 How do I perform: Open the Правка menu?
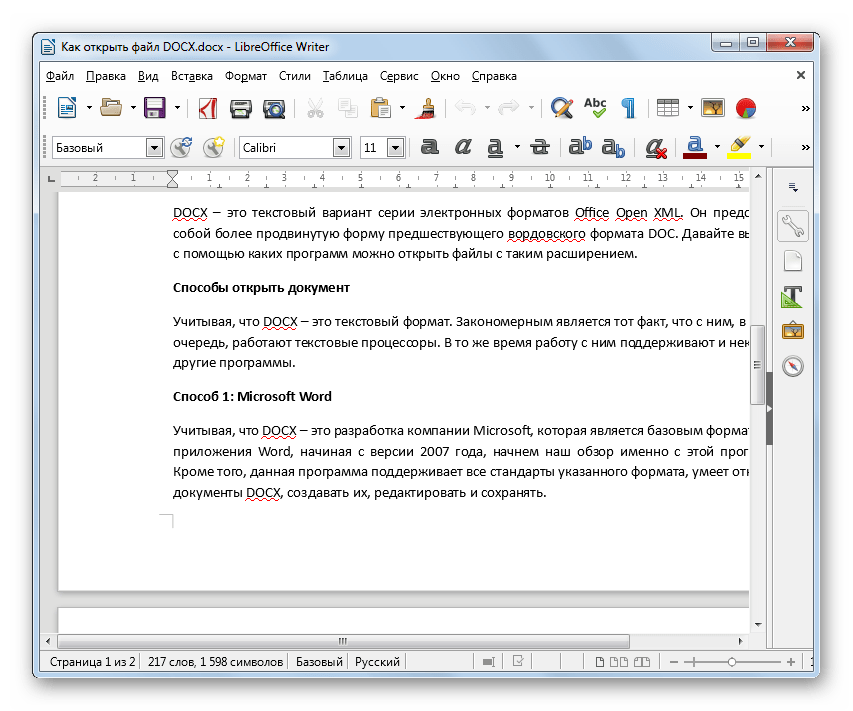click(106, 76)
